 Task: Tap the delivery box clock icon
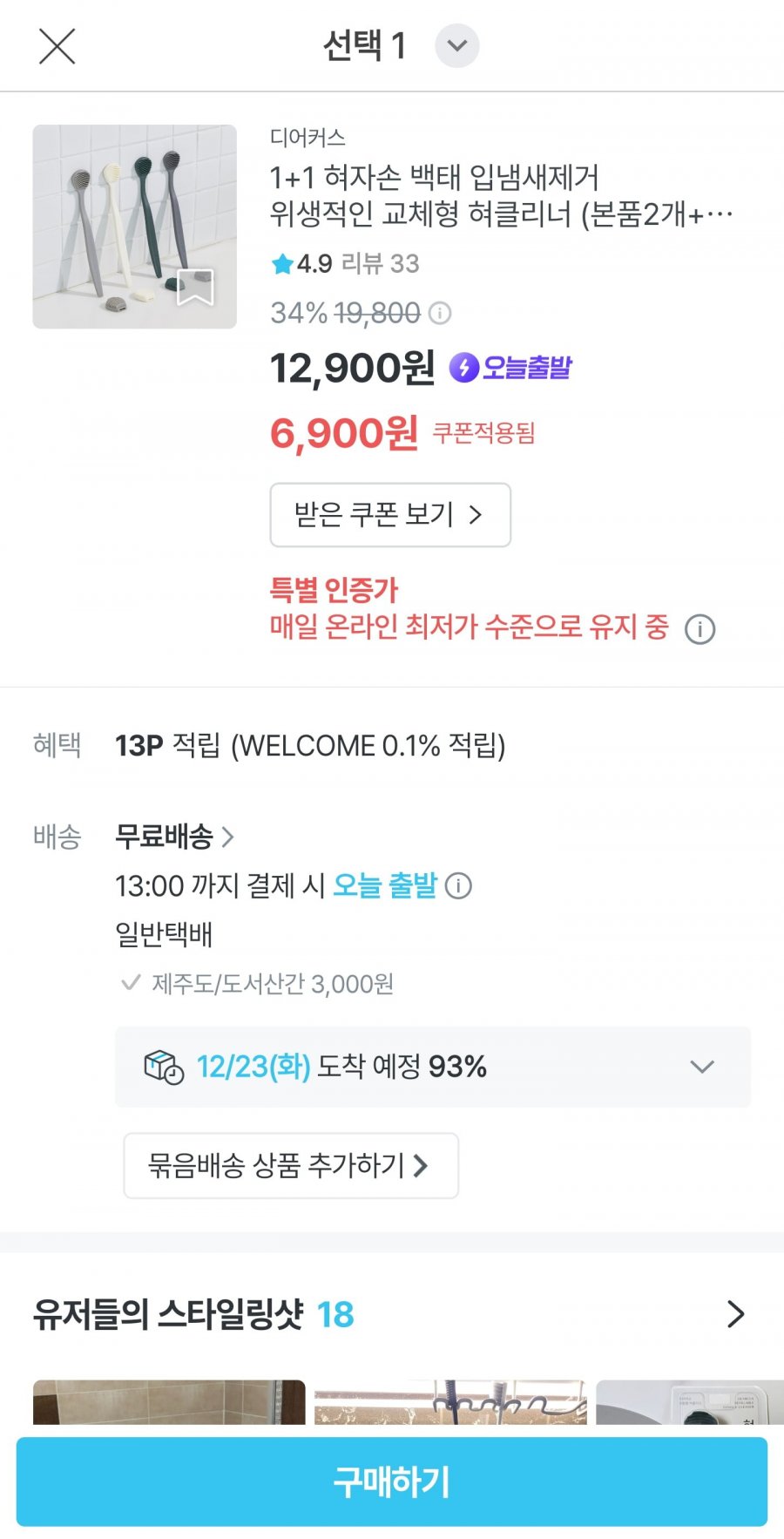[163, 1067]
